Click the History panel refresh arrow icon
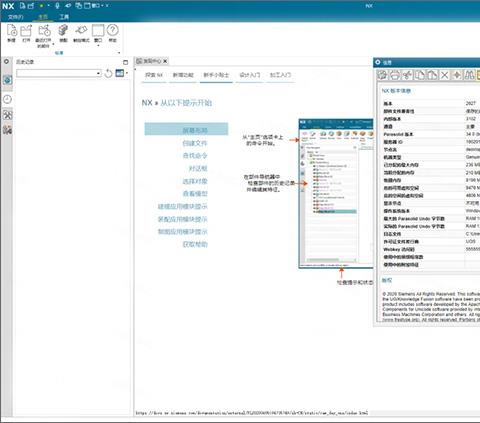This screenshot has width=480, height=423. pos(108,73)
